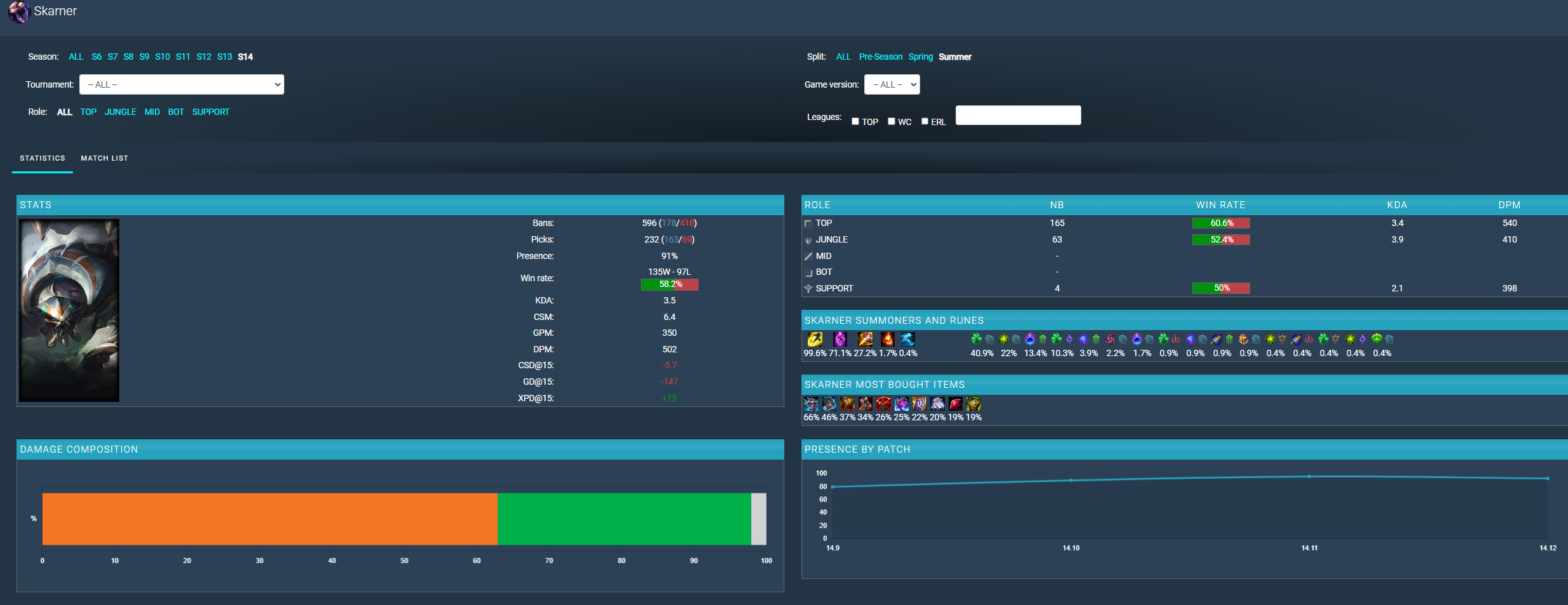1568x605 pixels.
Task: Click the green Grasp rune icon above 10.3%
Action: (x=1057, y=339)
